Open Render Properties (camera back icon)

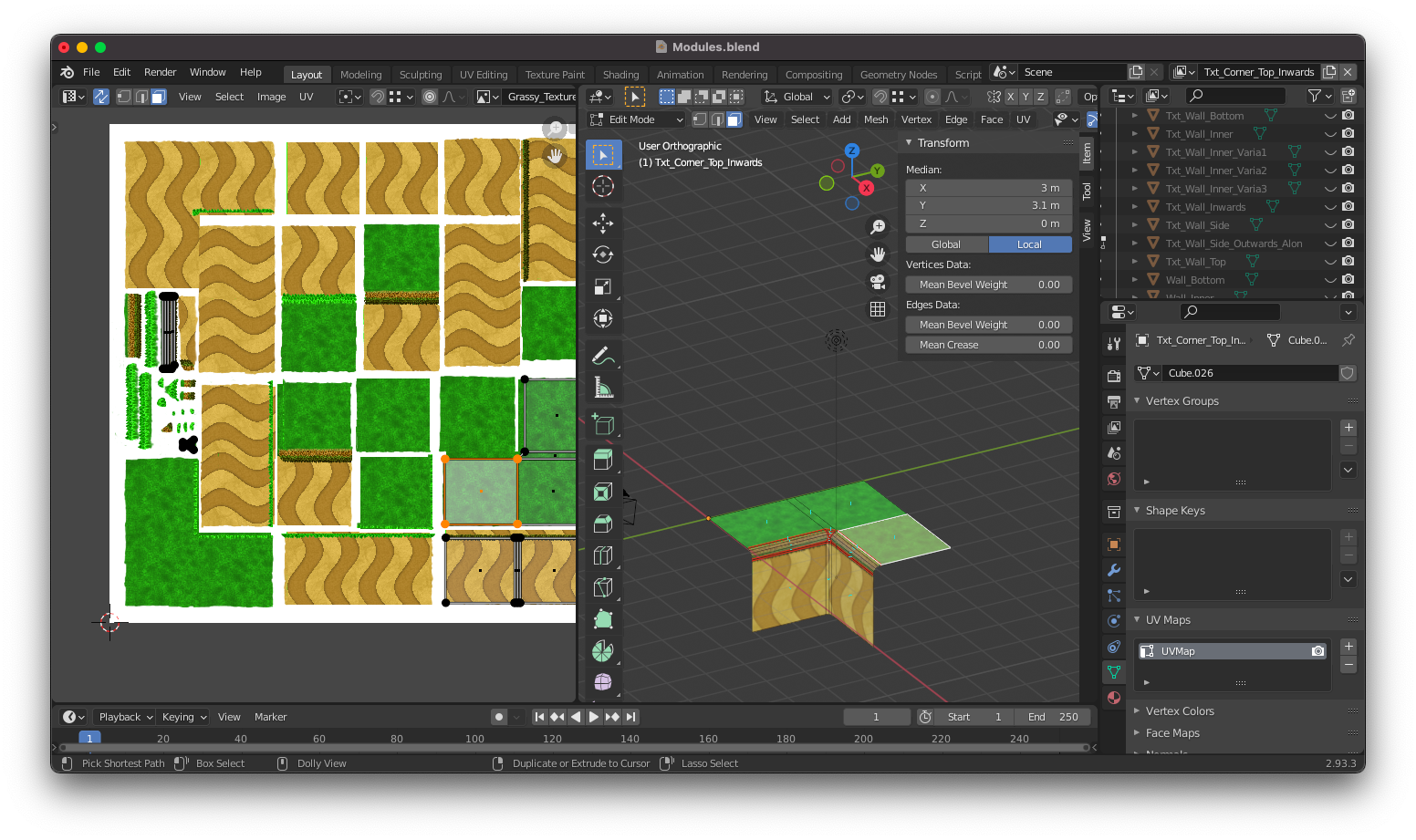(1113, 374)
